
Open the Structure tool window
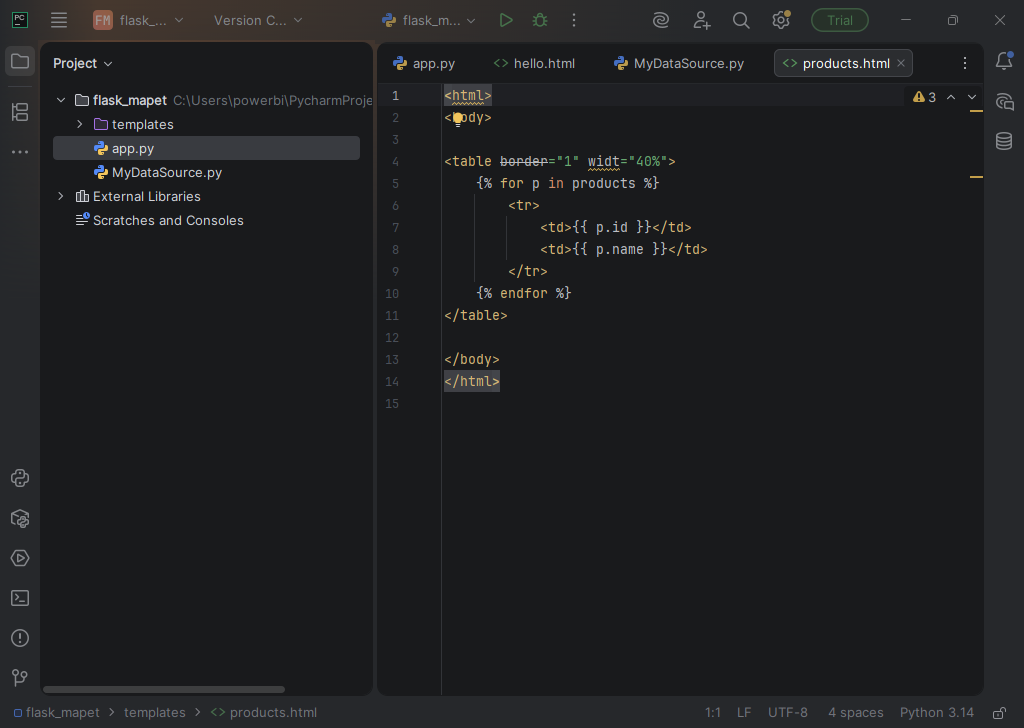click(x=20, y=112)
